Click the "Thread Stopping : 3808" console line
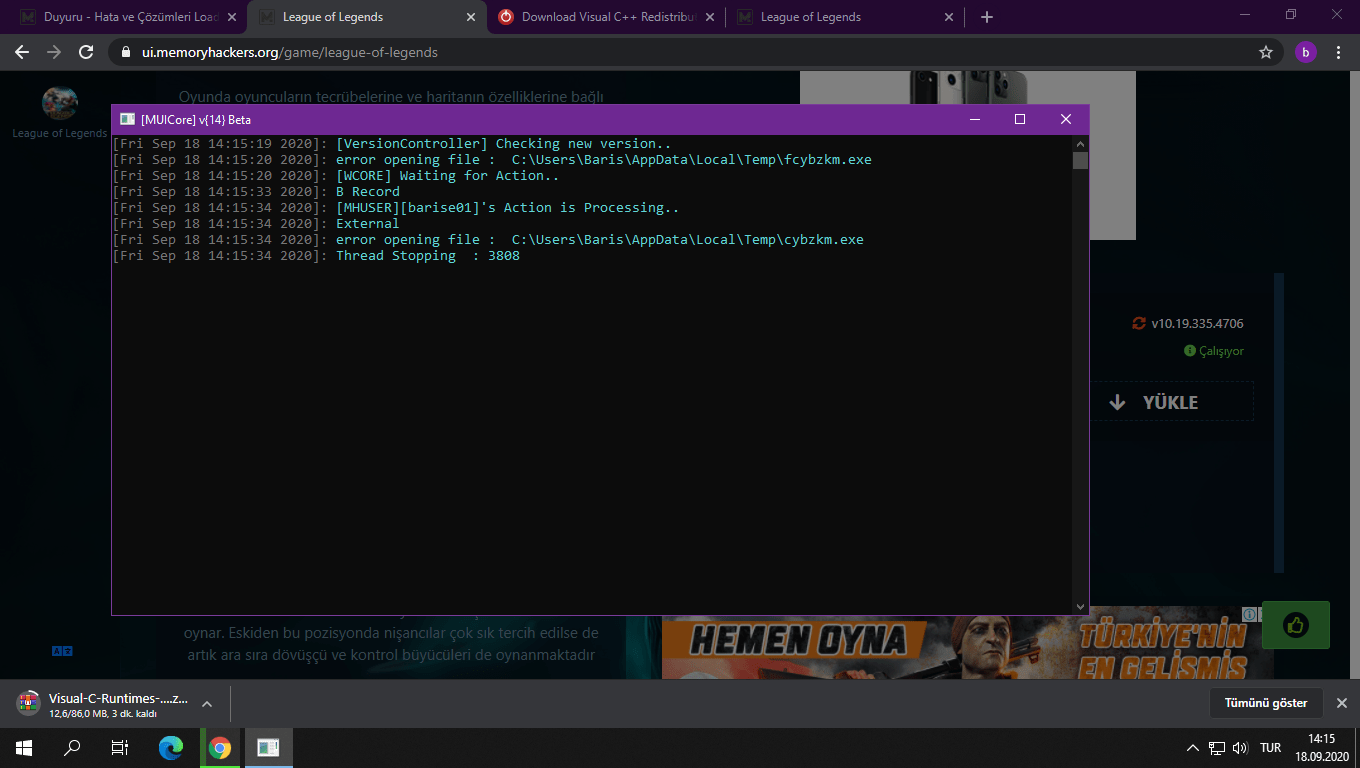This screenshot has height=768, width=1360. point(428,256)
